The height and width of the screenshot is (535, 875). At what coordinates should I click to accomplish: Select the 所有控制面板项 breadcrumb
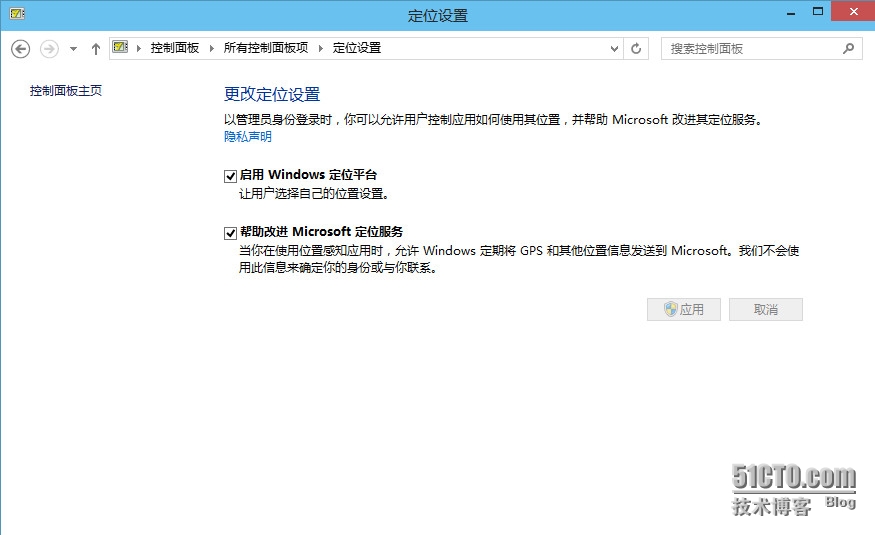tap(266, 48)
